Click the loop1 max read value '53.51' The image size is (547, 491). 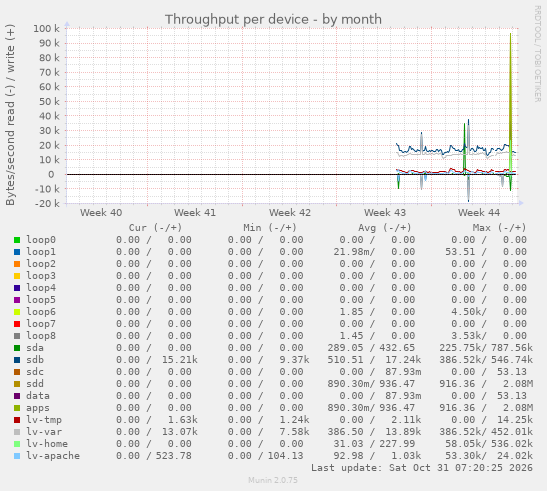[460, 252]
